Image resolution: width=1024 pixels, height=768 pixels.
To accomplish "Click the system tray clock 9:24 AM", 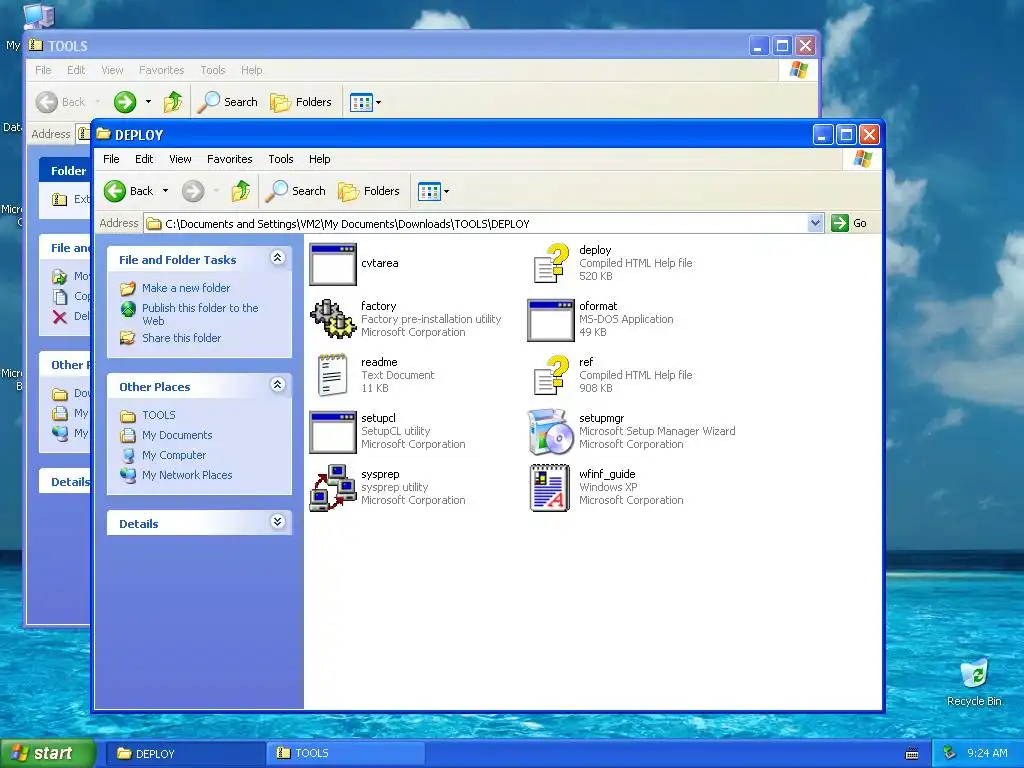I will (x=987, y=753).
